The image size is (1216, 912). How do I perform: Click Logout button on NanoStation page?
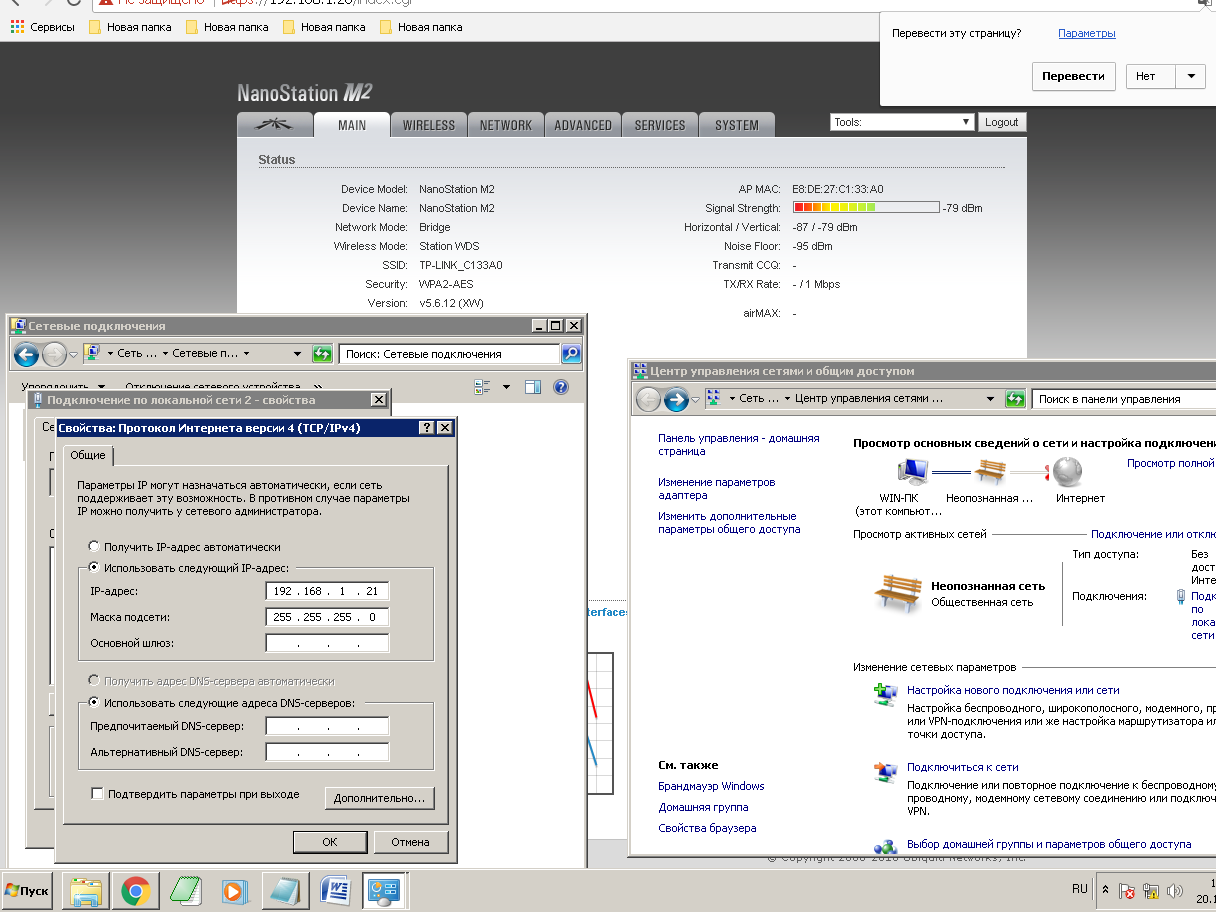pyautogui.click(x=1001, y=122)
